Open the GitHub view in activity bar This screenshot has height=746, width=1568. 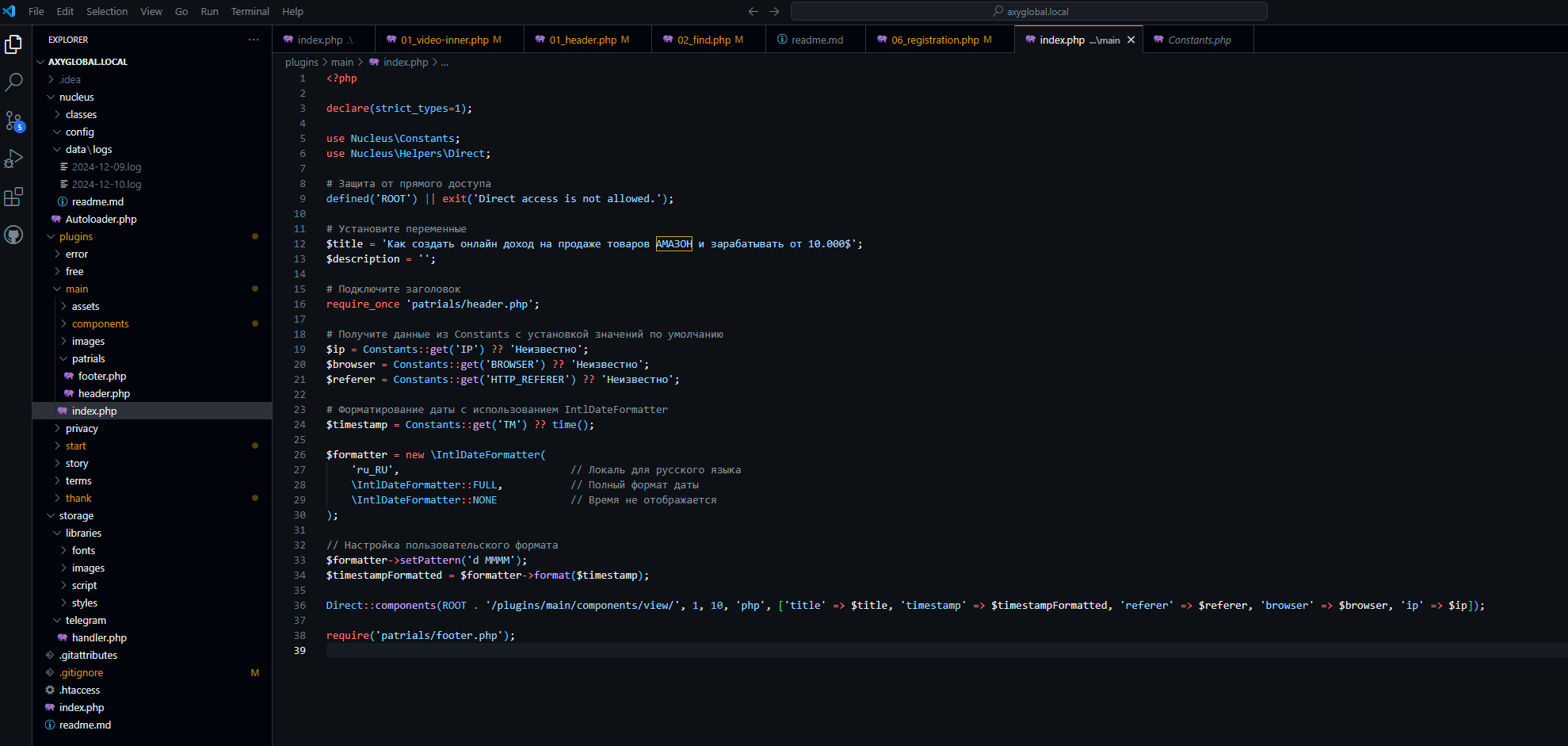(x=13, y=235)
